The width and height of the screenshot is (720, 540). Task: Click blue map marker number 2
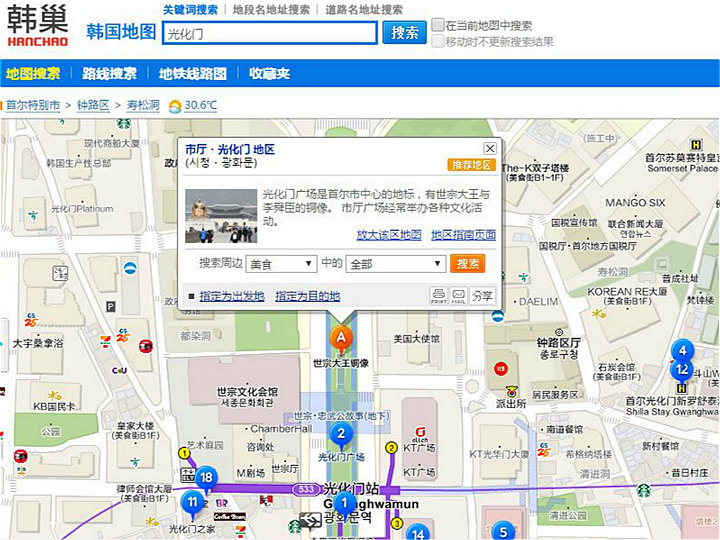point(341,435)
